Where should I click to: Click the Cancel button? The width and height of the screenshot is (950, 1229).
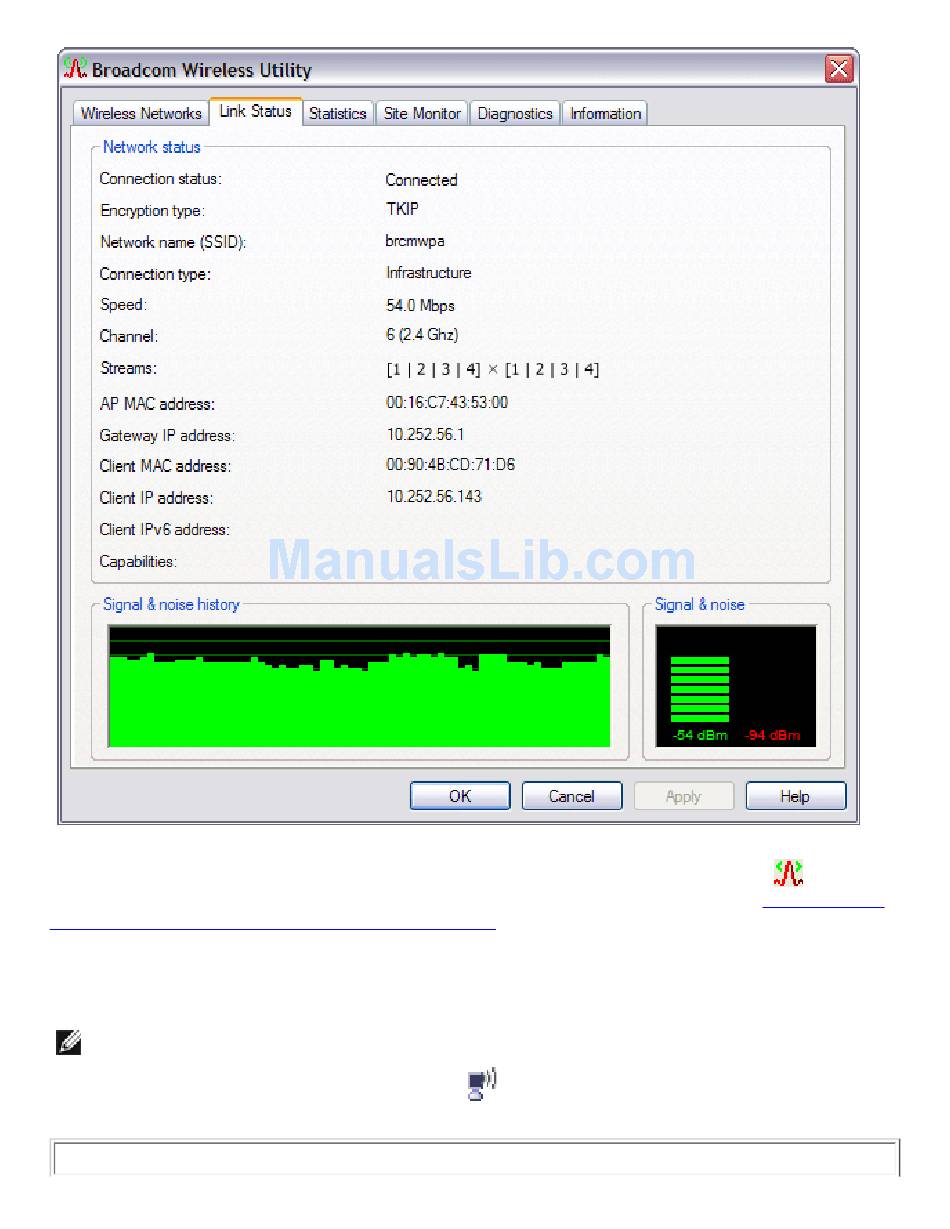click(572, 796)
